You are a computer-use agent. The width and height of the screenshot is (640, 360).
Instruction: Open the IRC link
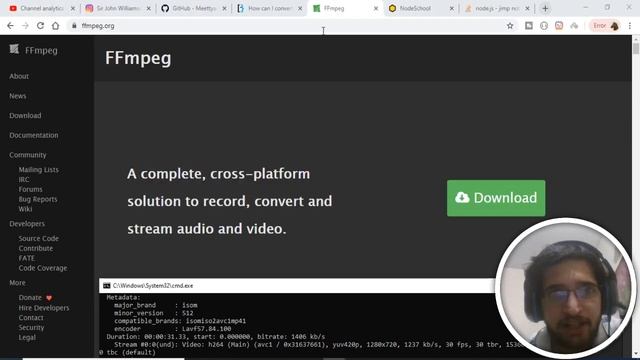(24, 180)
